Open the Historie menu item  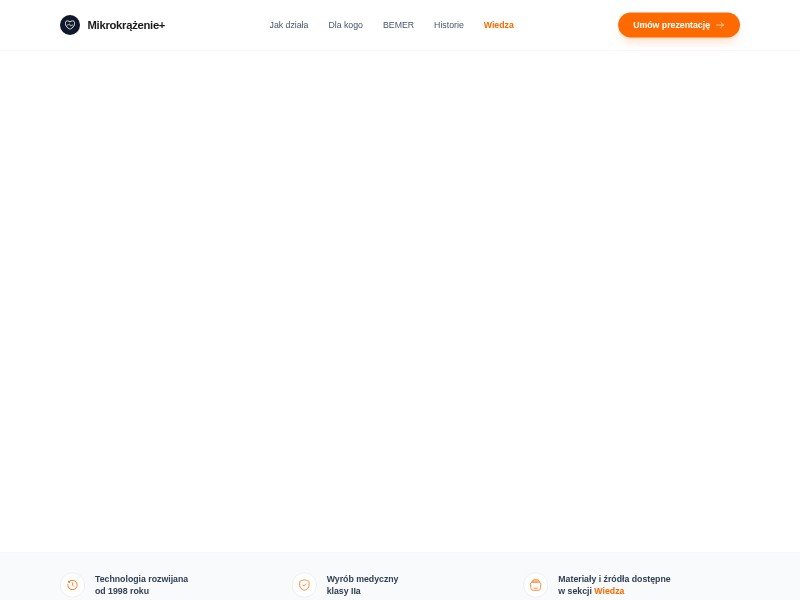point(448,25)
